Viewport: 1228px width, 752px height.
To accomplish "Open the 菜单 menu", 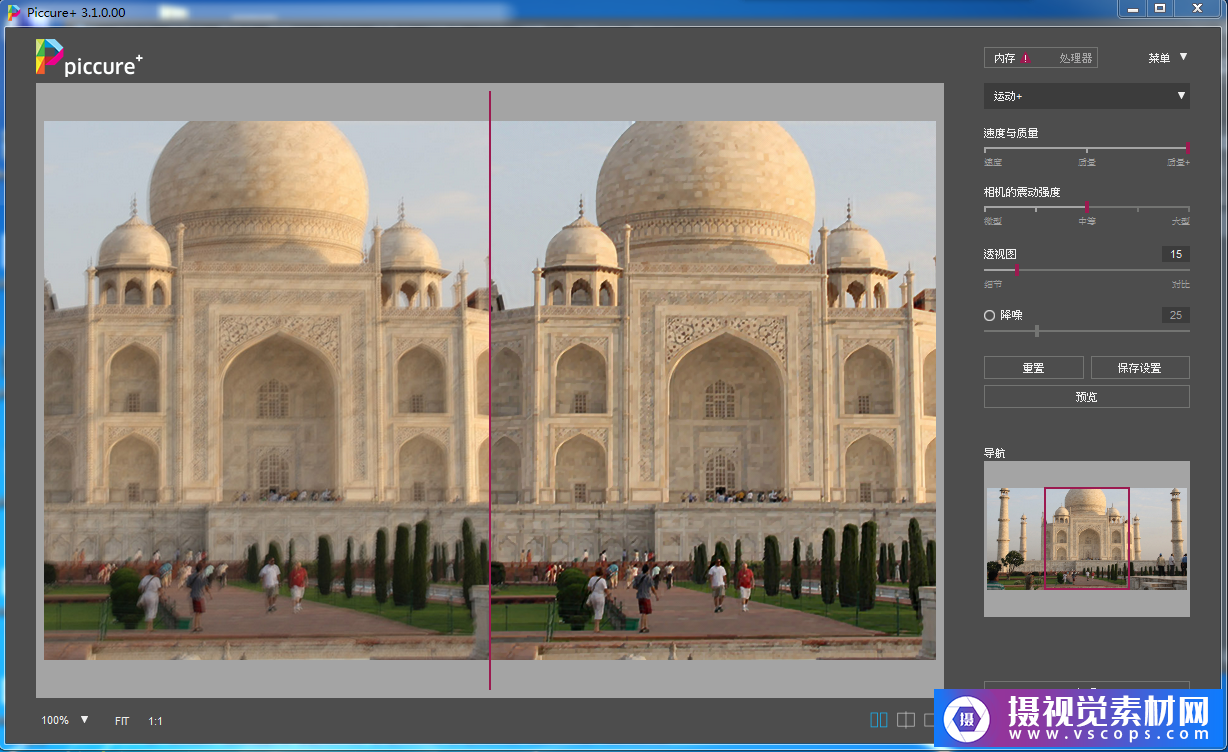I will click(x=1159, y=59).
